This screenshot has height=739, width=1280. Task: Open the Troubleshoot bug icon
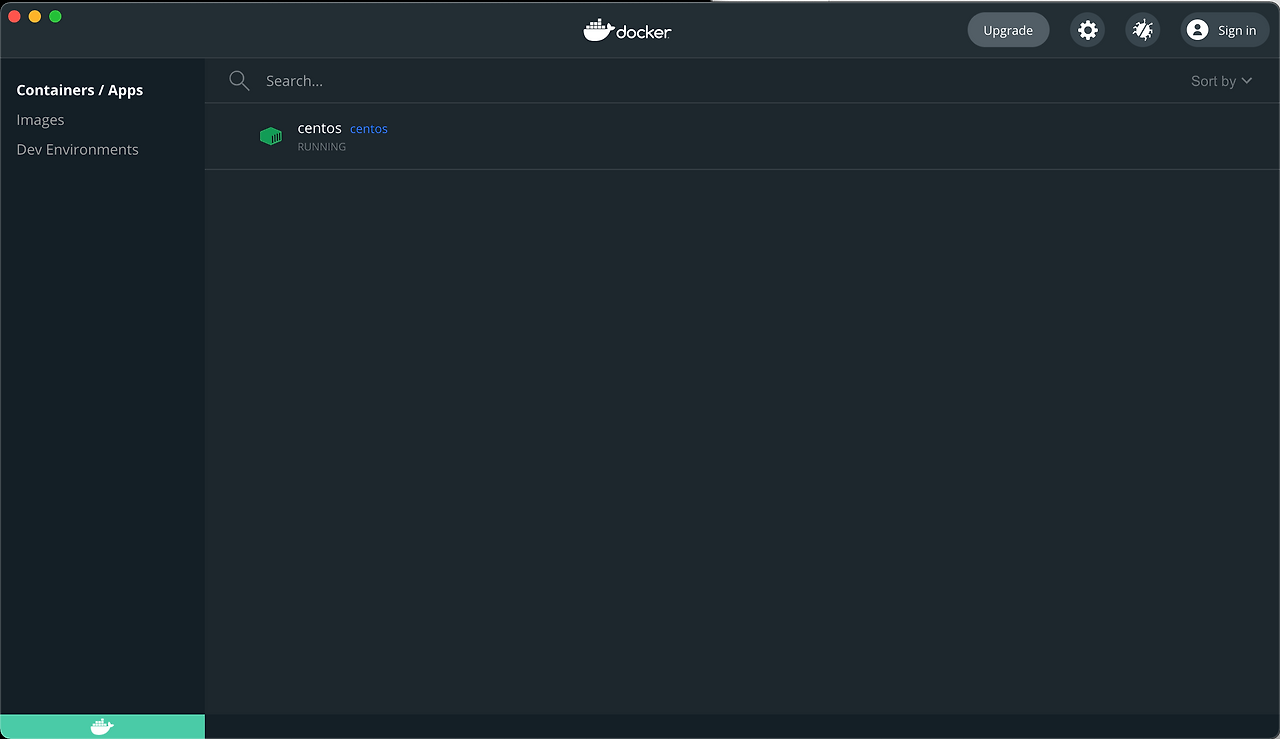tap(1143, 30)
